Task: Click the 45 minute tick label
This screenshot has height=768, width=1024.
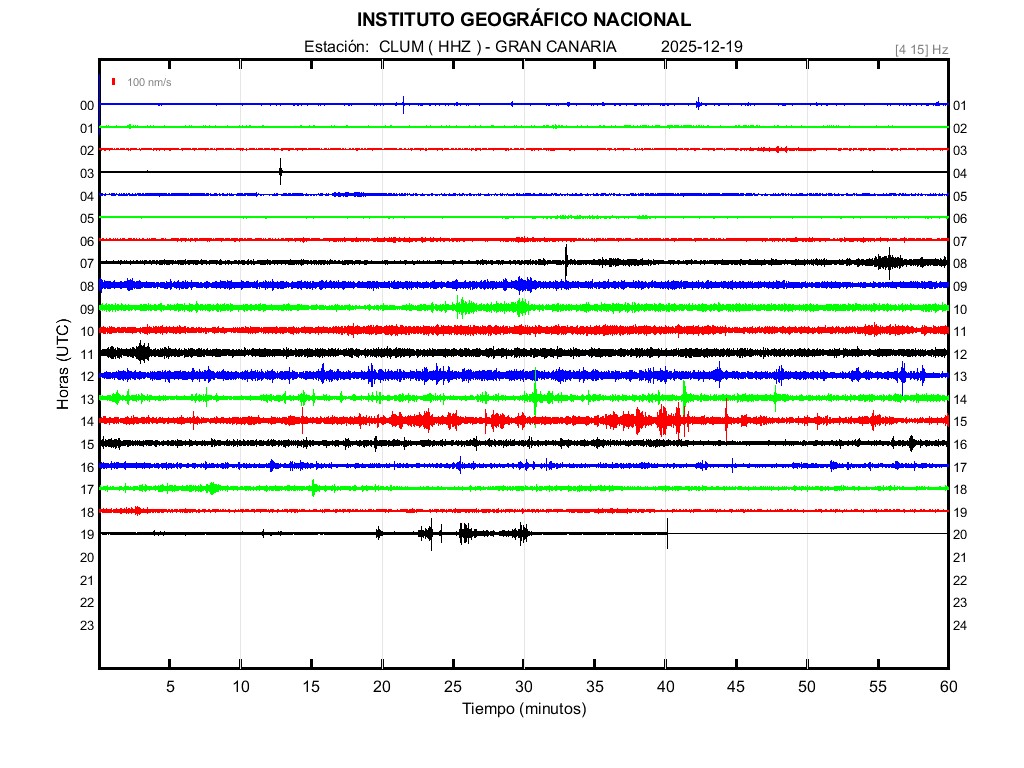Action: tap(736, 686)
